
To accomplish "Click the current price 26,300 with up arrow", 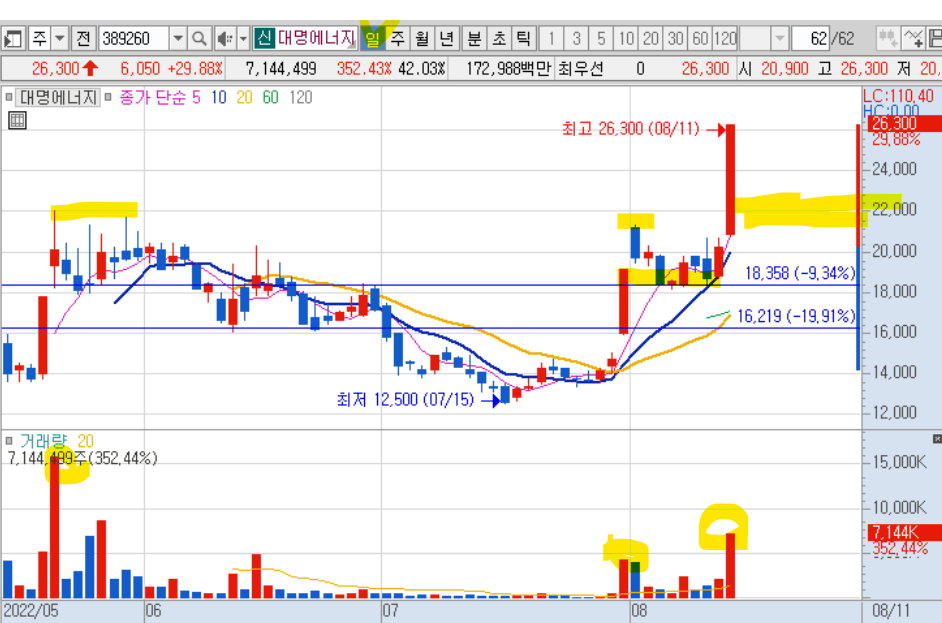I will (65, 68).
